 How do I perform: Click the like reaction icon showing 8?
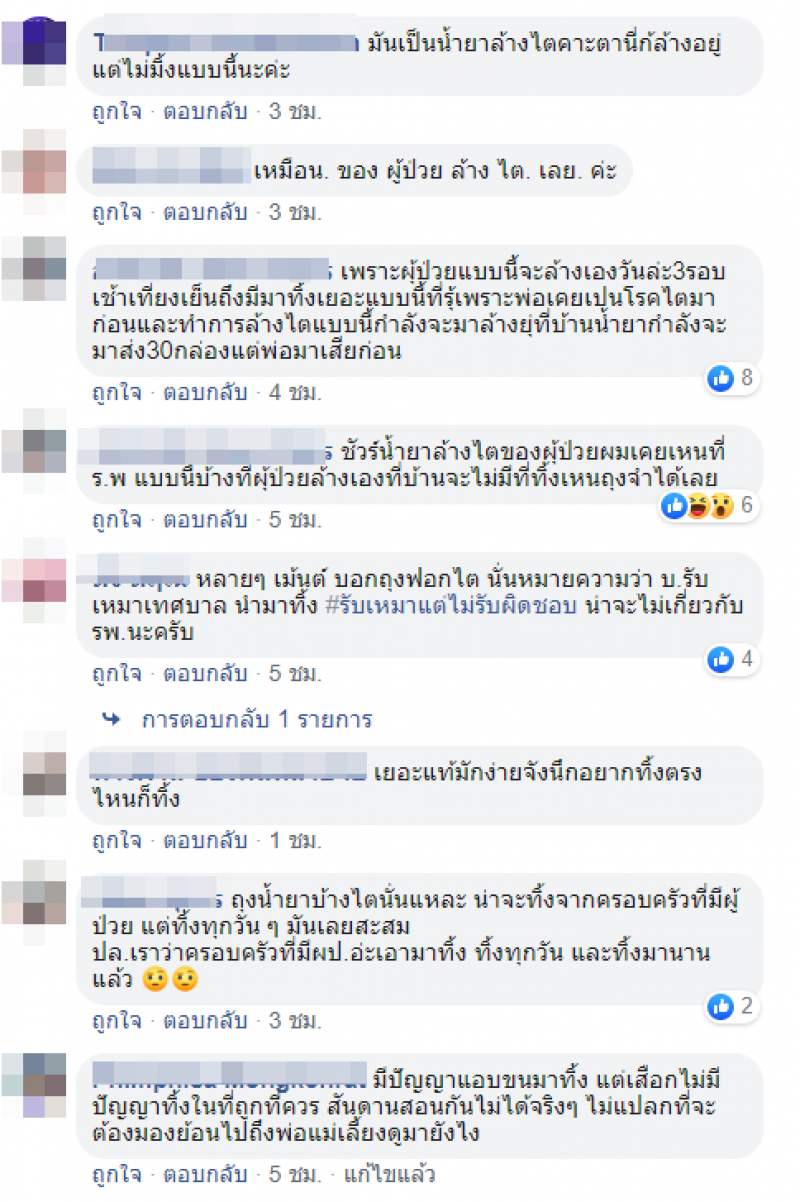pos(720,377)
